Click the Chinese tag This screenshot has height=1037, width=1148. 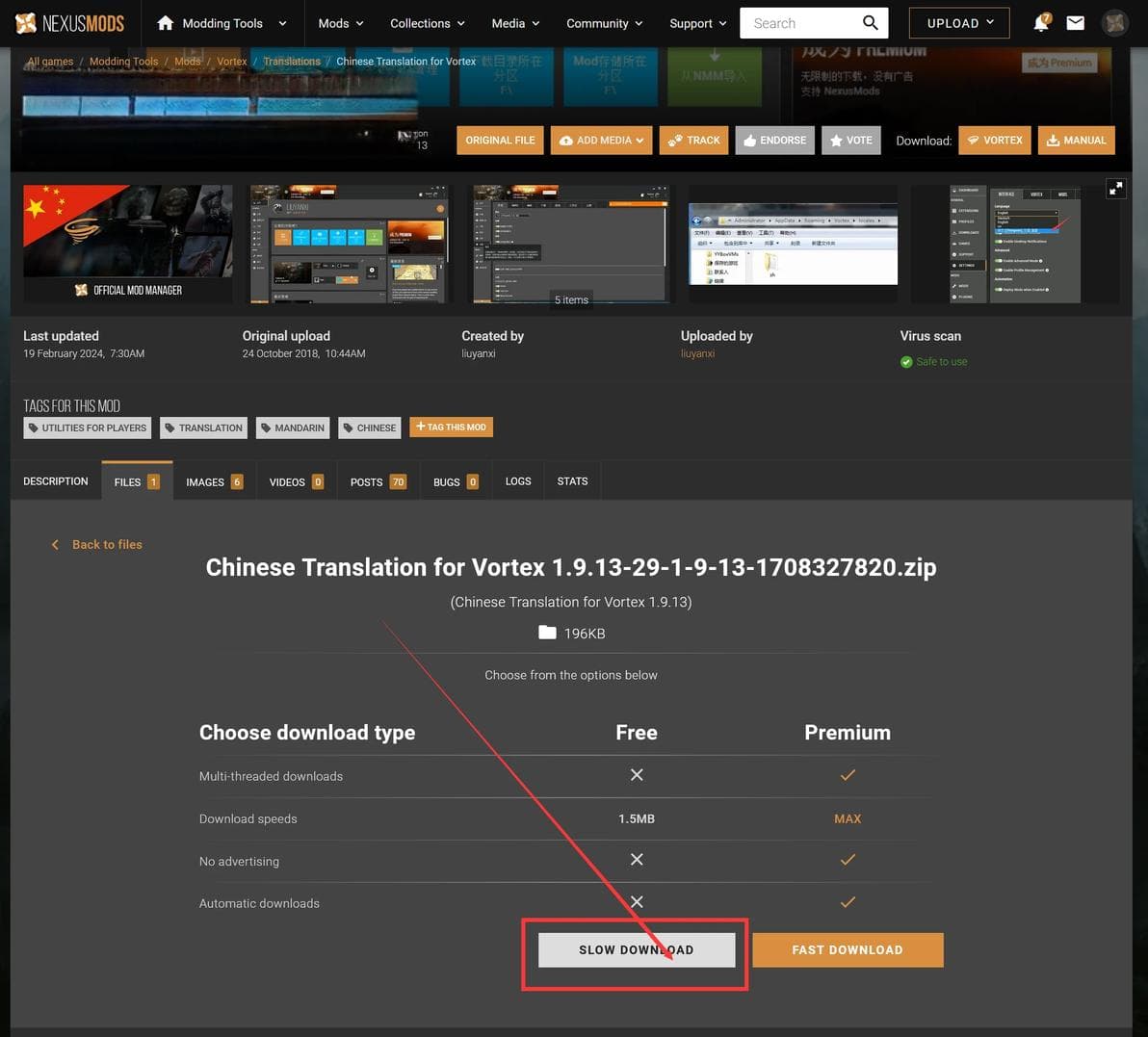pyautogui.click(x=370, y=428)
